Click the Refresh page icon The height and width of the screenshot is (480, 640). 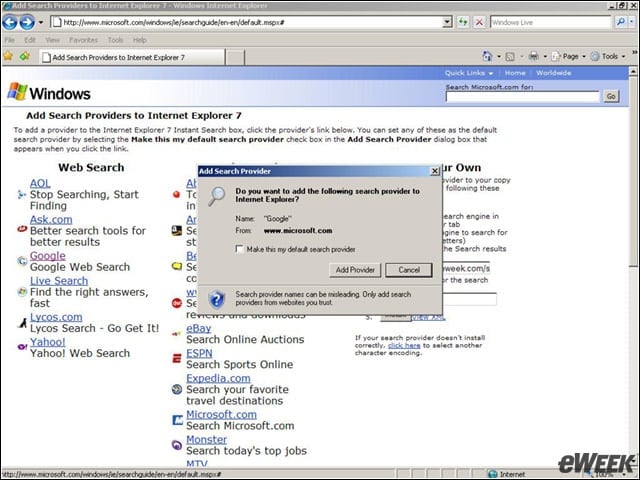tap(463, 22)
